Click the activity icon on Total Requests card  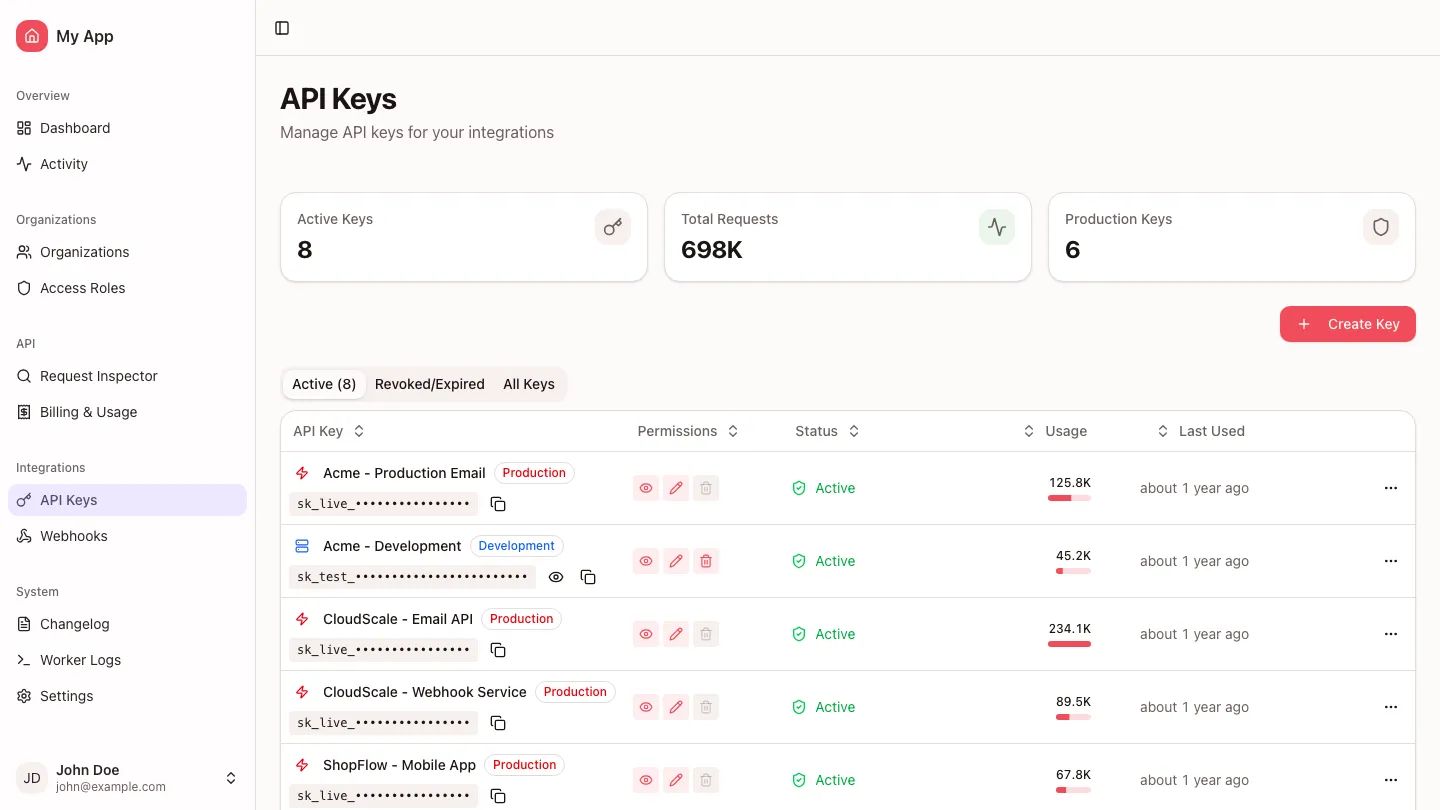pos(997,227)
